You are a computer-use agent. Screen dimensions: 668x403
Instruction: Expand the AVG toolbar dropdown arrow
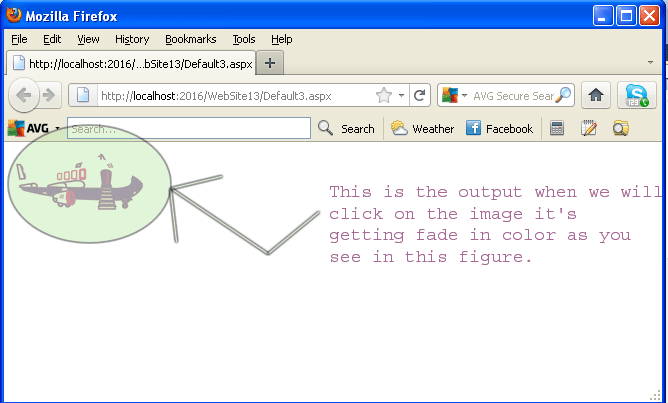pos(57,128)
